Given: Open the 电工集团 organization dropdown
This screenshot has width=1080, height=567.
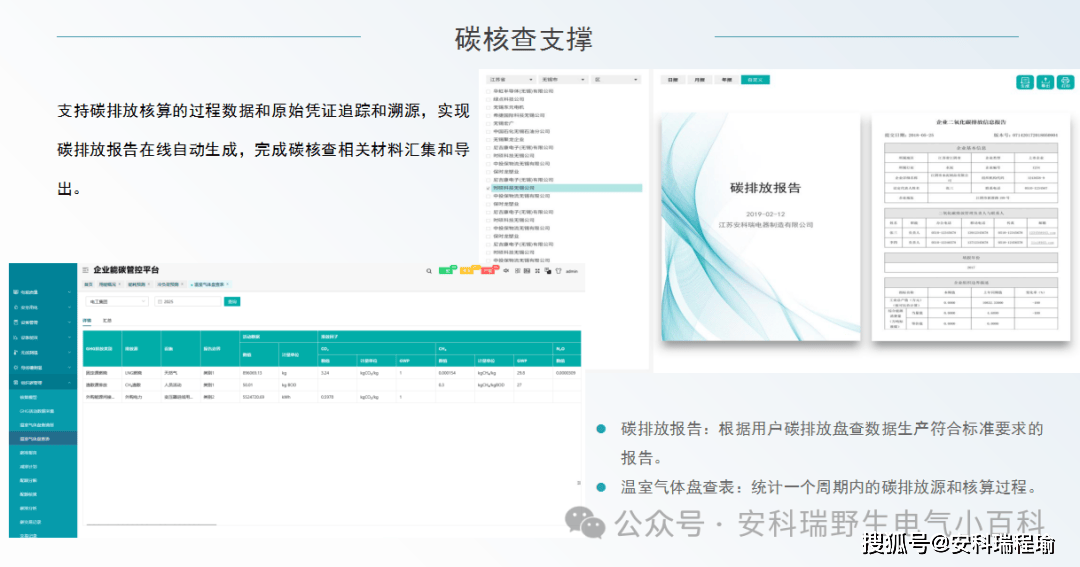Looking at the screenshot, I should click(x=117, y=302).
